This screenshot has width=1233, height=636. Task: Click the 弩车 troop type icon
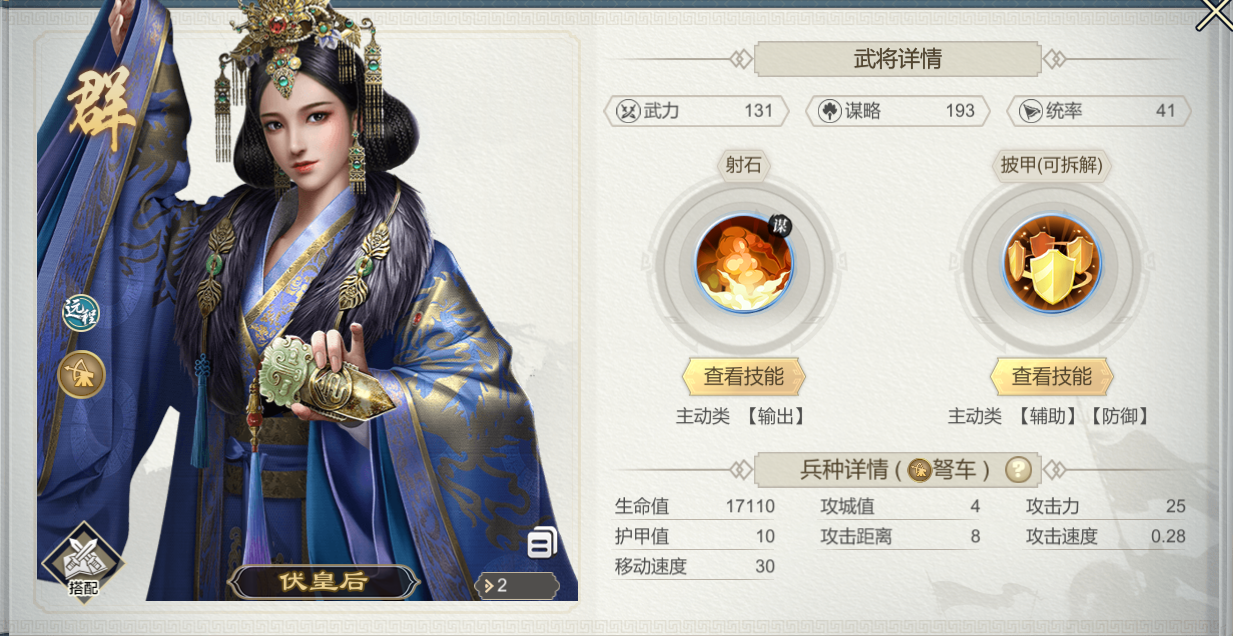click(920, 469)
